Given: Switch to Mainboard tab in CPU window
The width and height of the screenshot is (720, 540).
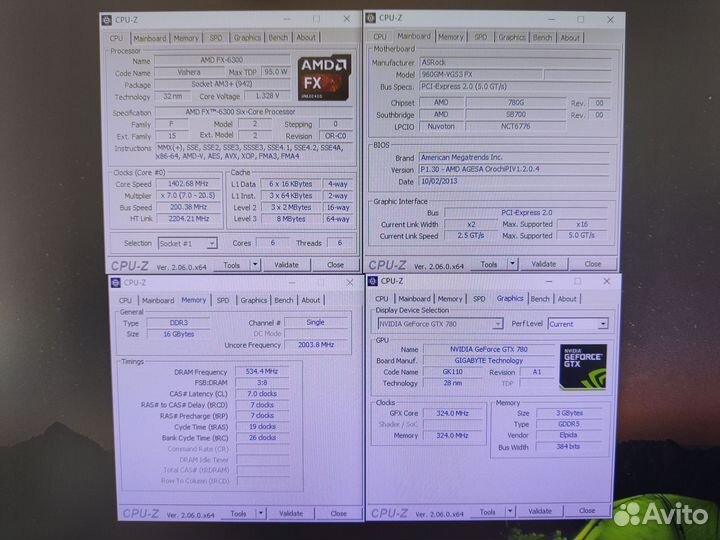Looking at the screenshot, I should (150, 38).
